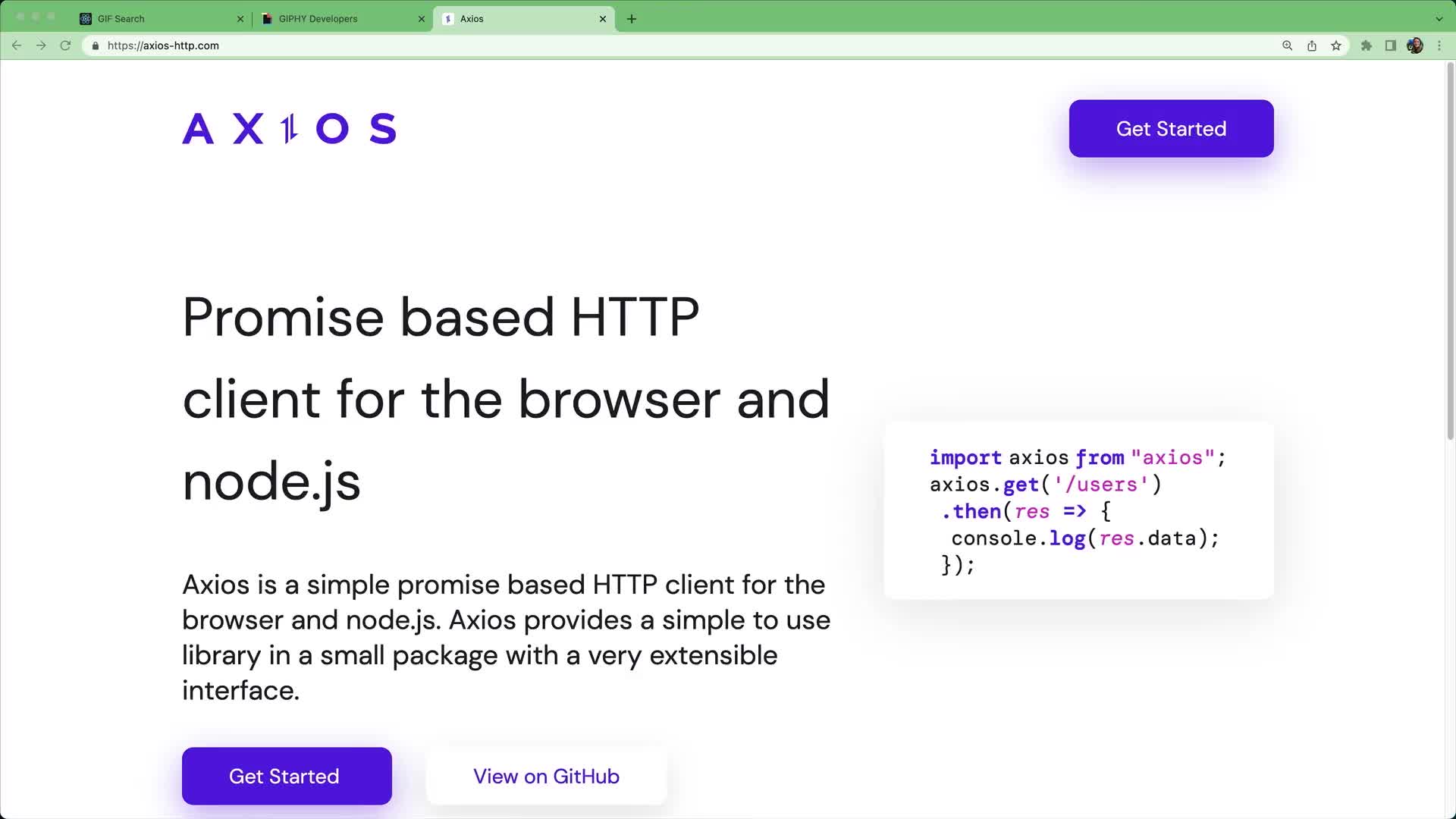The image size is (1456, 819).
Task: Click the Axios logo
Action: point(289,128)
